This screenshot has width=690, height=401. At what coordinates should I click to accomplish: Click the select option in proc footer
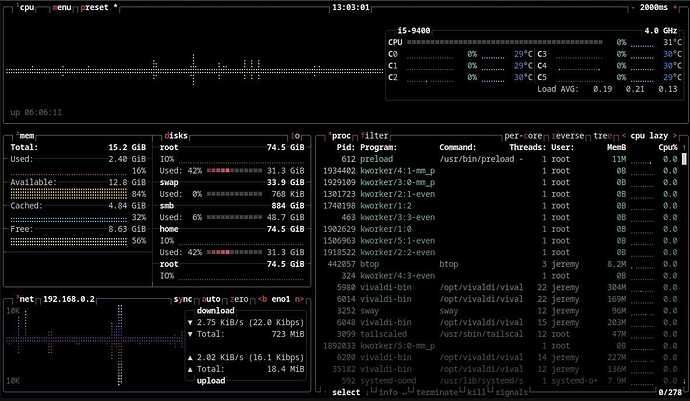346,392
